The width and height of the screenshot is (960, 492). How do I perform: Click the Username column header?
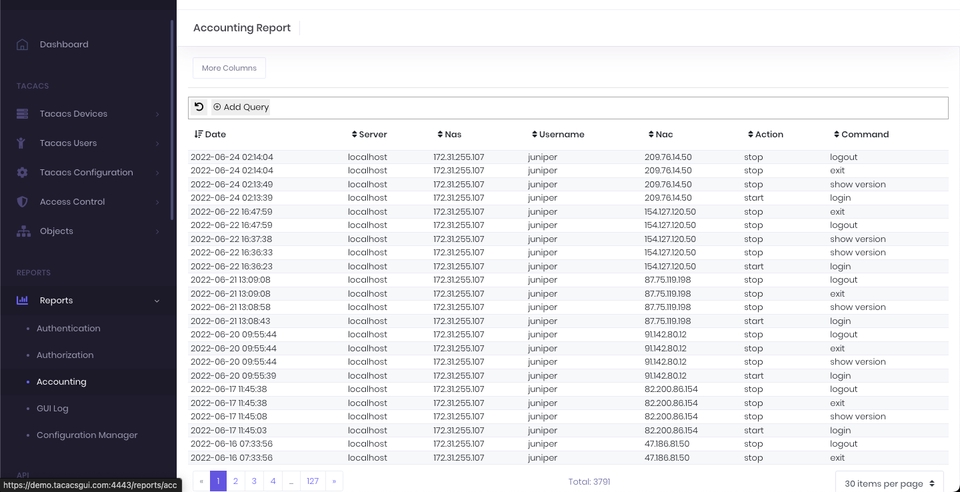[561, 135]
